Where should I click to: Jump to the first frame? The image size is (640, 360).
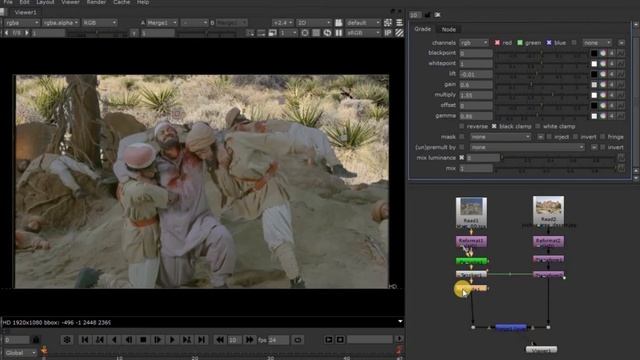click(85, 340)
